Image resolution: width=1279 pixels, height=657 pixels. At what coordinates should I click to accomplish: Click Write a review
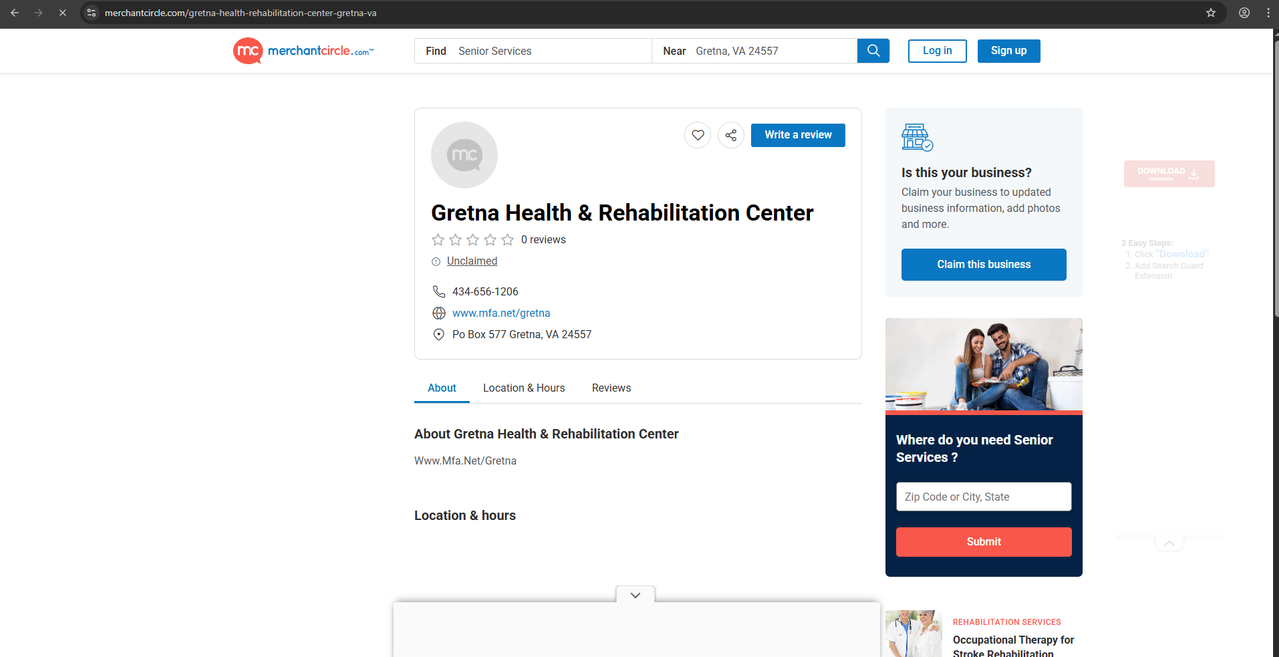[x=798, y=135]
